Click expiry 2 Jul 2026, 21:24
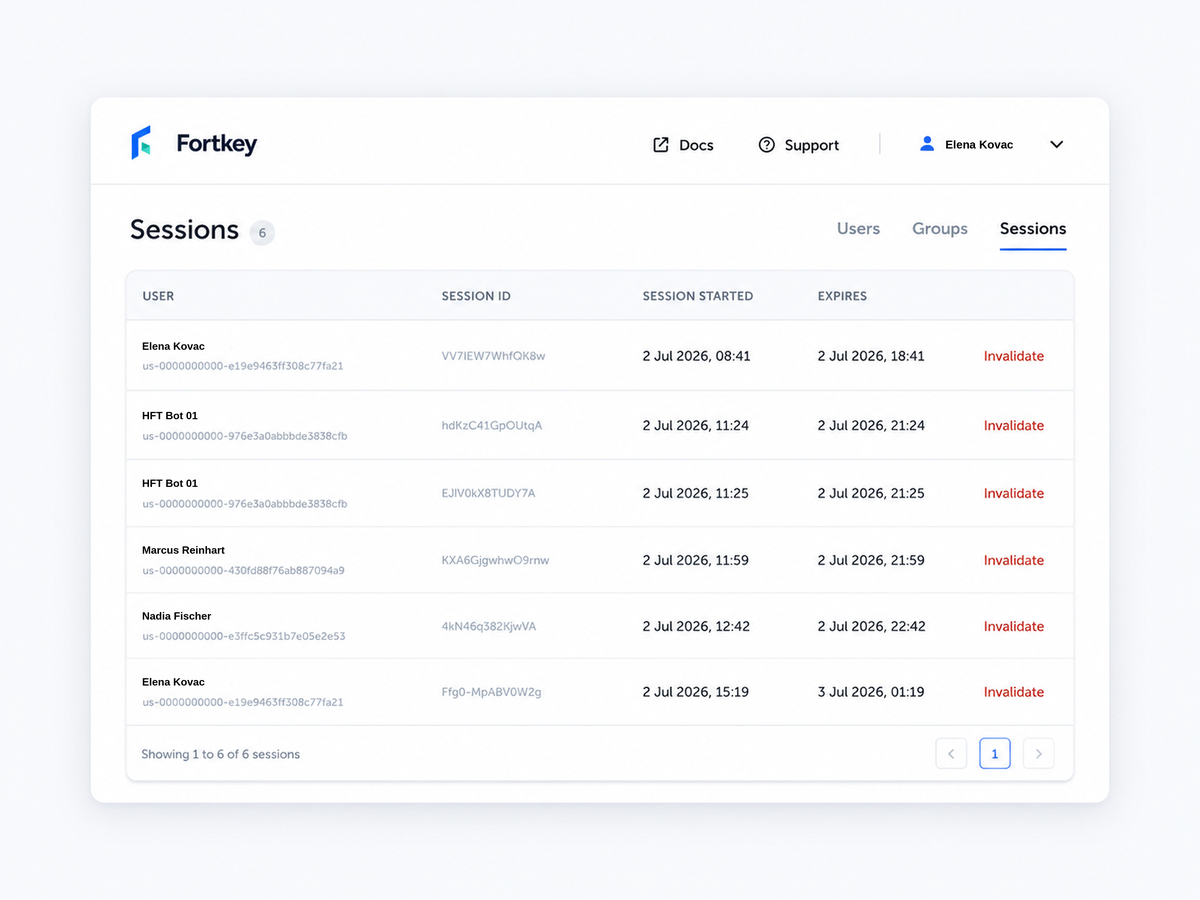The width and height of the screenshot is (1200, 900). 871,425
